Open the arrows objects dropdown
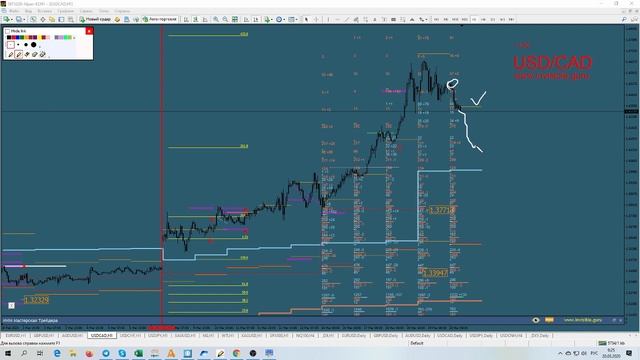The image size is (640, 360). click(x=427, y=19)
